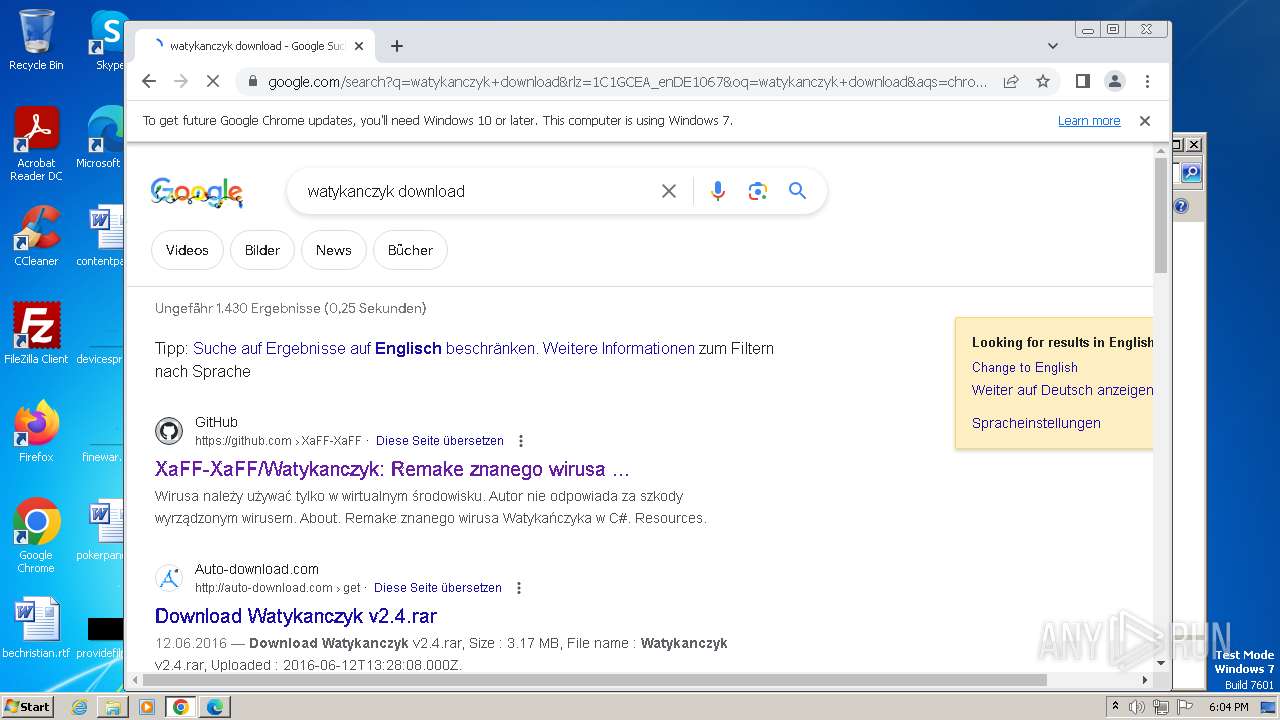Dismiss the Chrome update infobar
The height and width of the screenshot is (720, 1280).
click(1145, 121)
